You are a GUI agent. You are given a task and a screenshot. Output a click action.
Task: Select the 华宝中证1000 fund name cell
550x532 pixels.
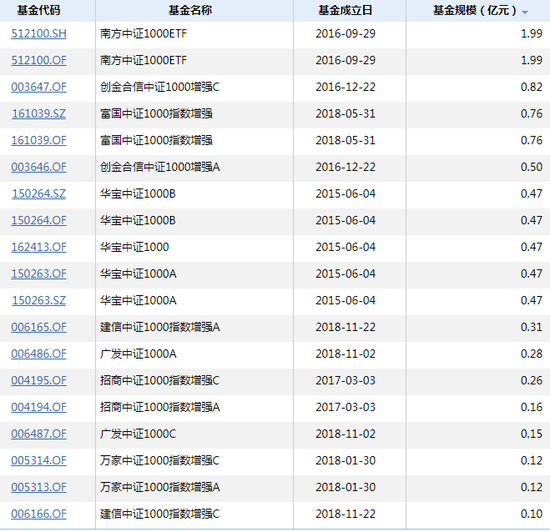point(194,247)
